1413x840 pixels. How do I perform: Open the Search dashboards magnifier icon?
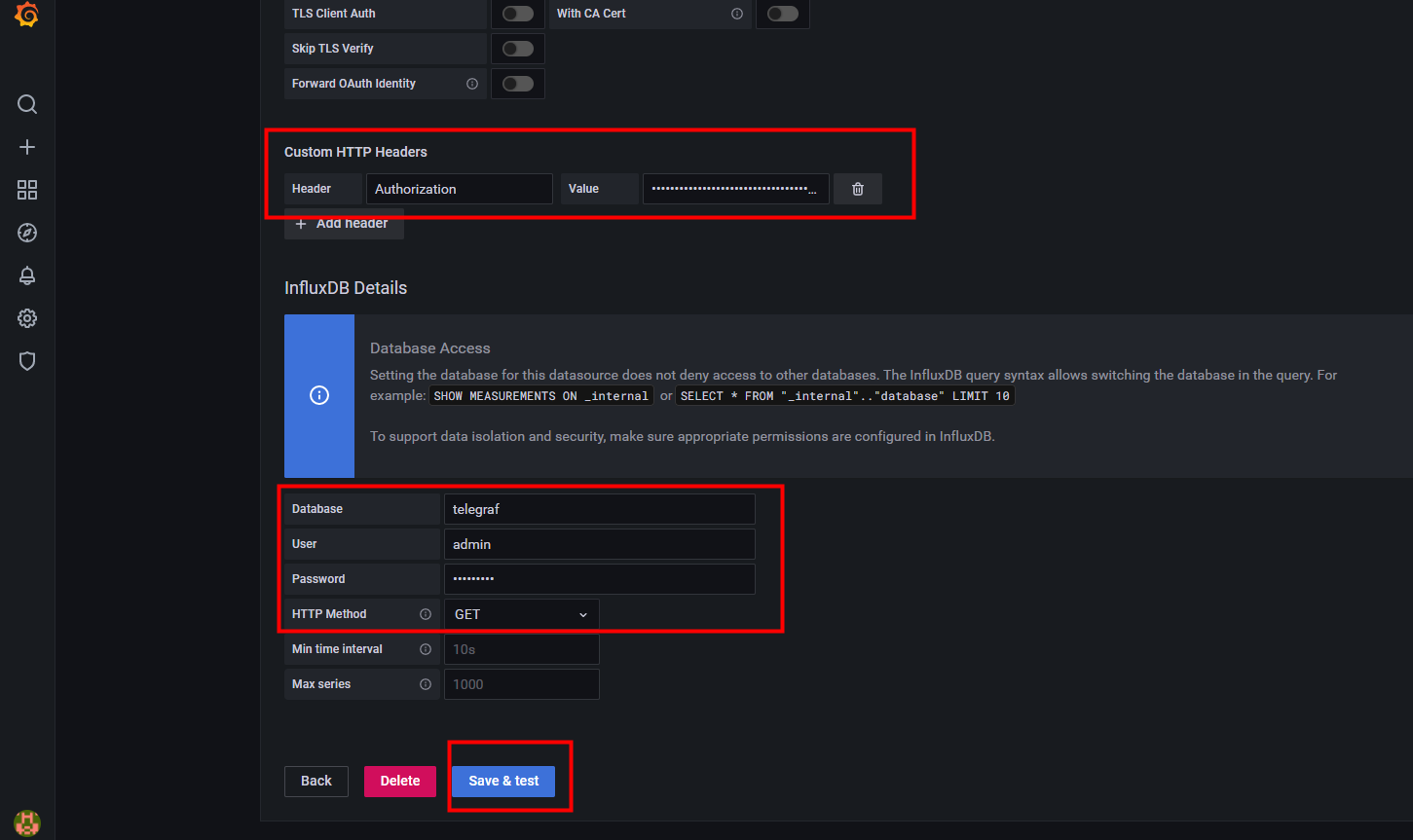coord(27,104)
